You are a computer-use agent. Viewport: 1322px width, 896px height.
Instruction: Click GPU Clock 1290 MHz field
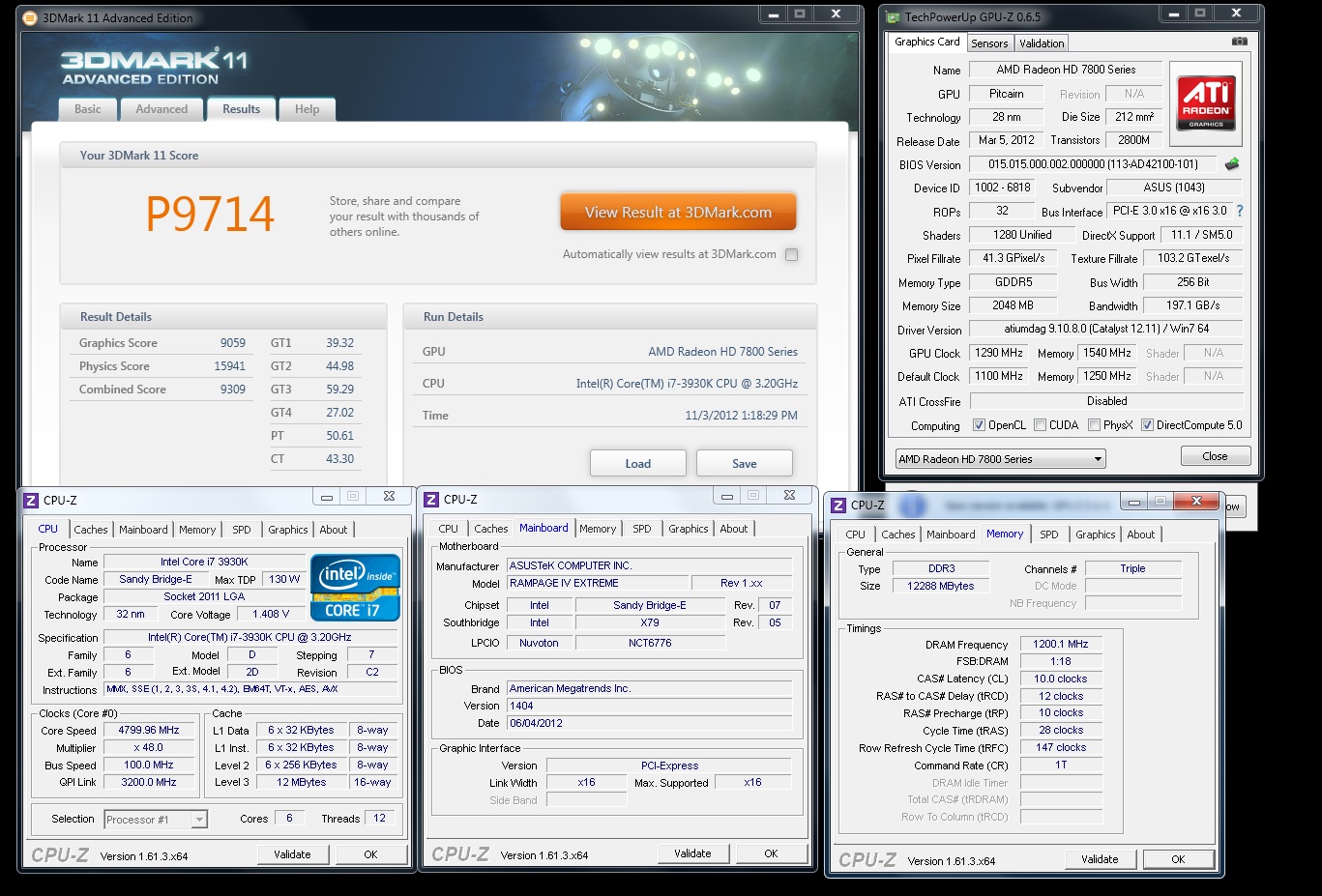(999, 353)
